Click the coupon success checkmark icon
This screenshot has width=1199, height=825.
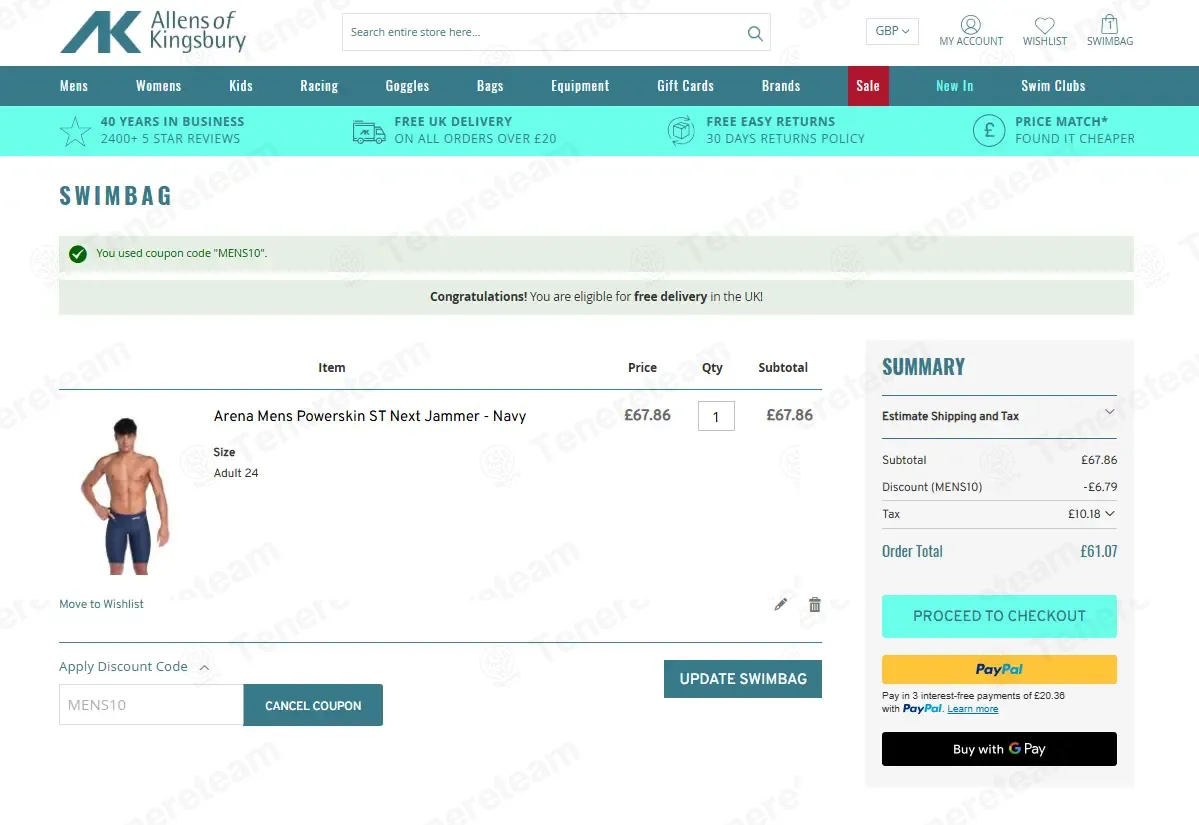(78, 254)
